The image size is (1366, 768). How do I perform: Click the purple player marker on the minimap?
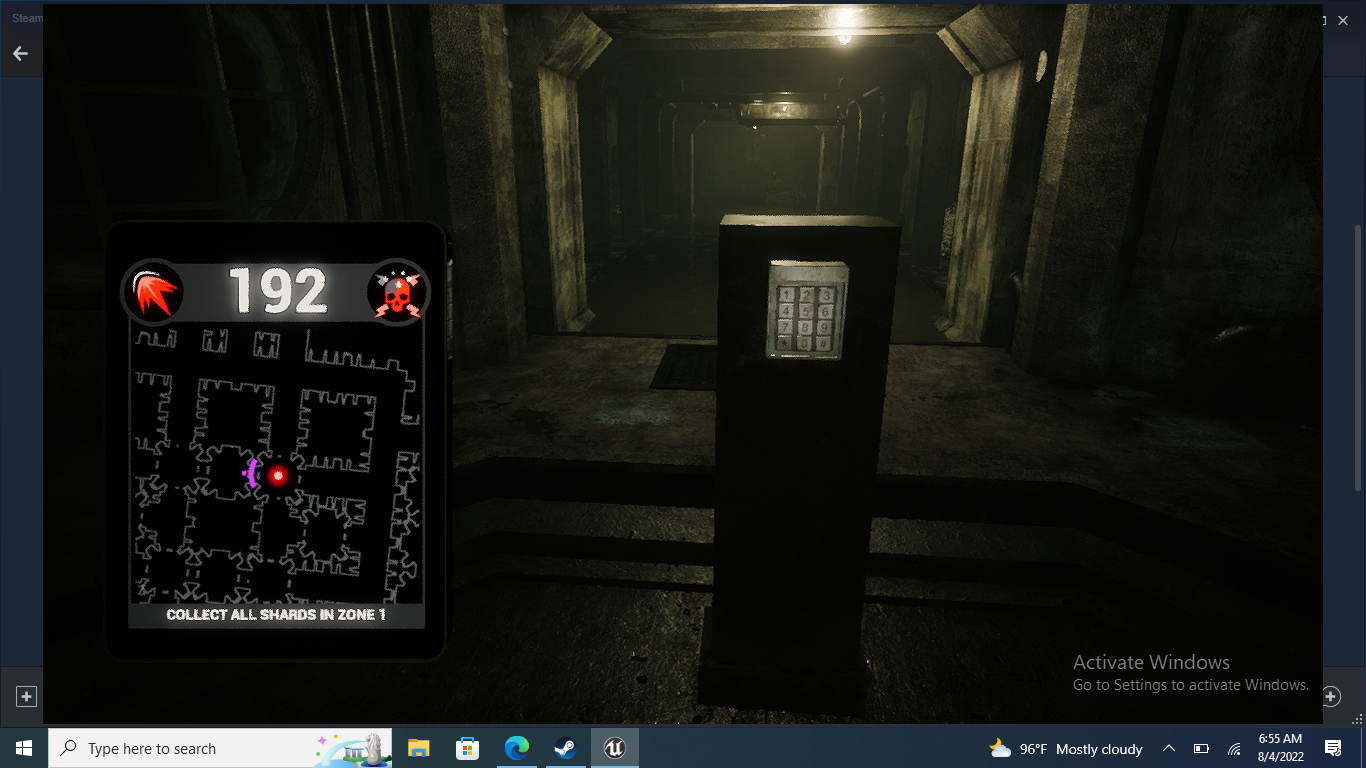[250, 473]
